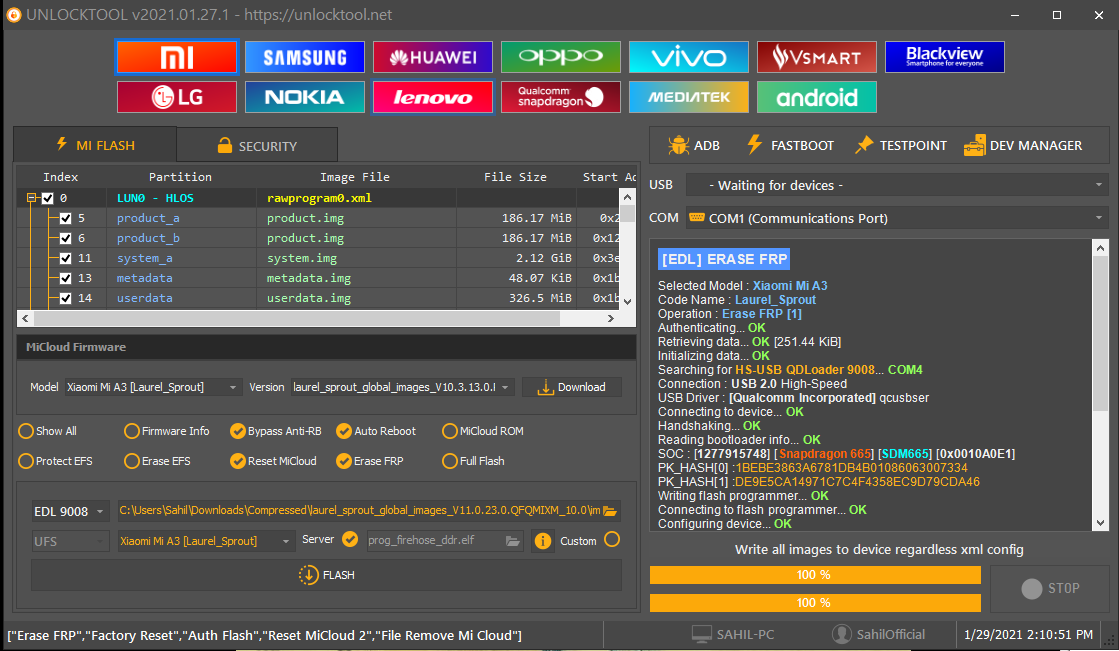
Task: Click the STOP button
Action: coord(1050,588)
